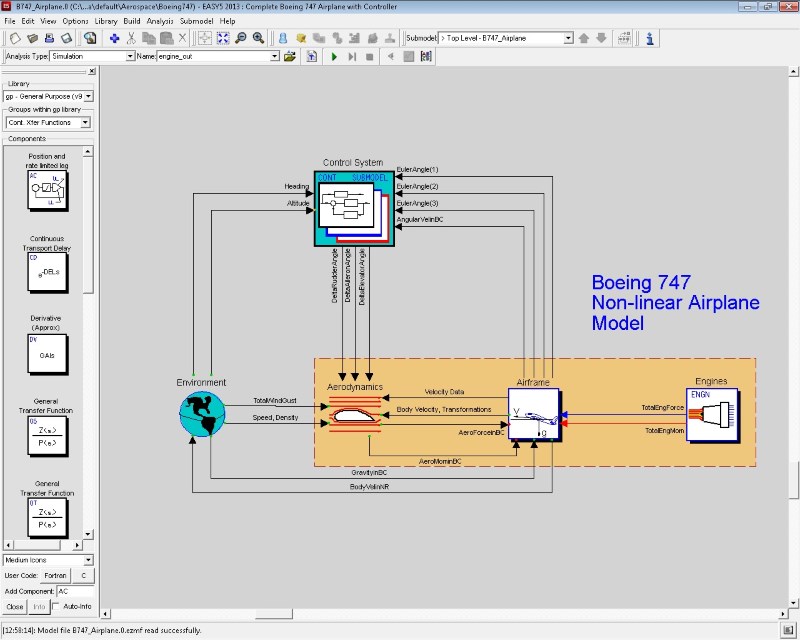Viewport: 800px width, 640px height.
Task: Open the Submodel menu
Action: 196,21
